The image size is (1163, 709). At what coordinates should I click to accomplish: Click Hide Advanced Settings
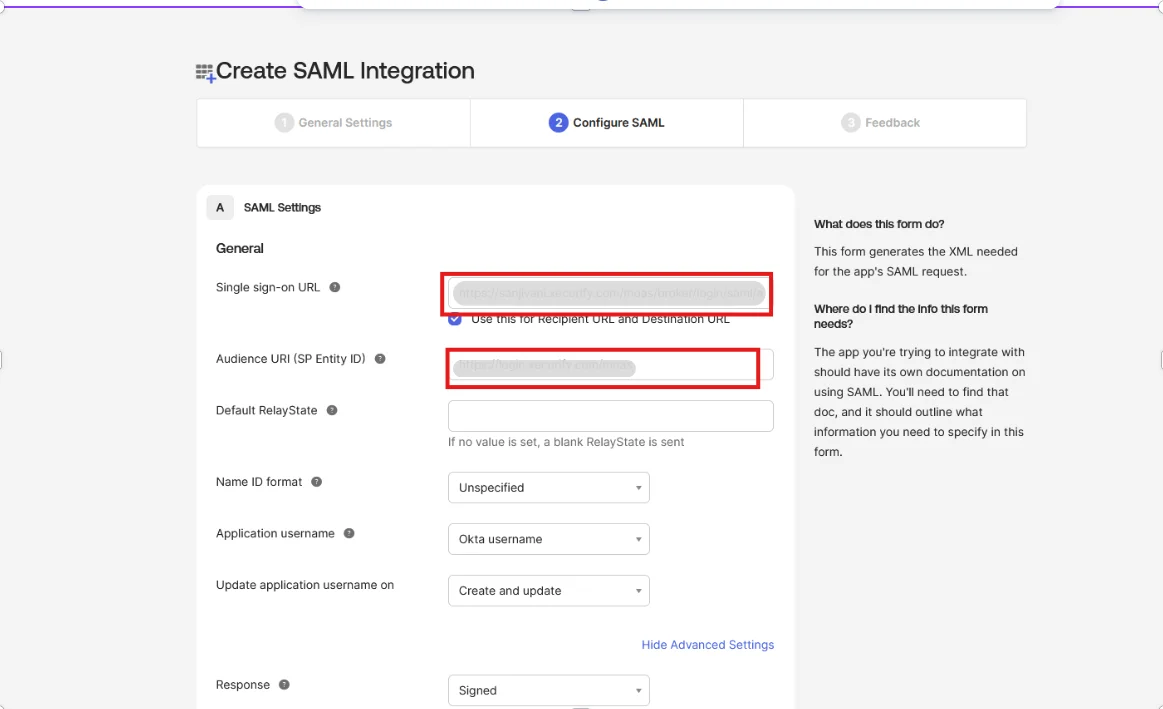point(707,644)
